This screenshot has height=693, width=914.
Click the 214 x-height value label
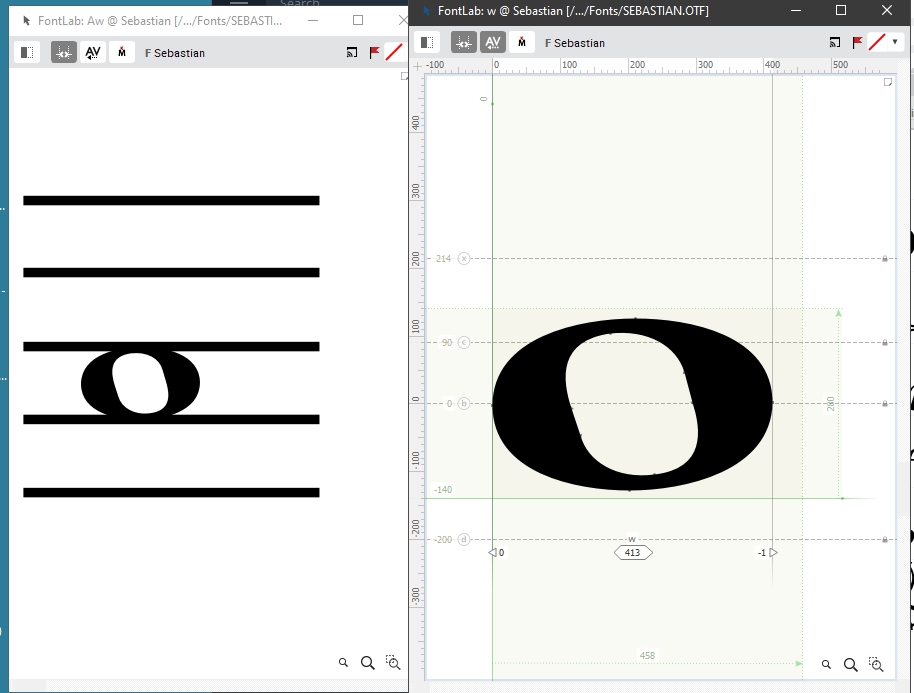pos(444,258)
